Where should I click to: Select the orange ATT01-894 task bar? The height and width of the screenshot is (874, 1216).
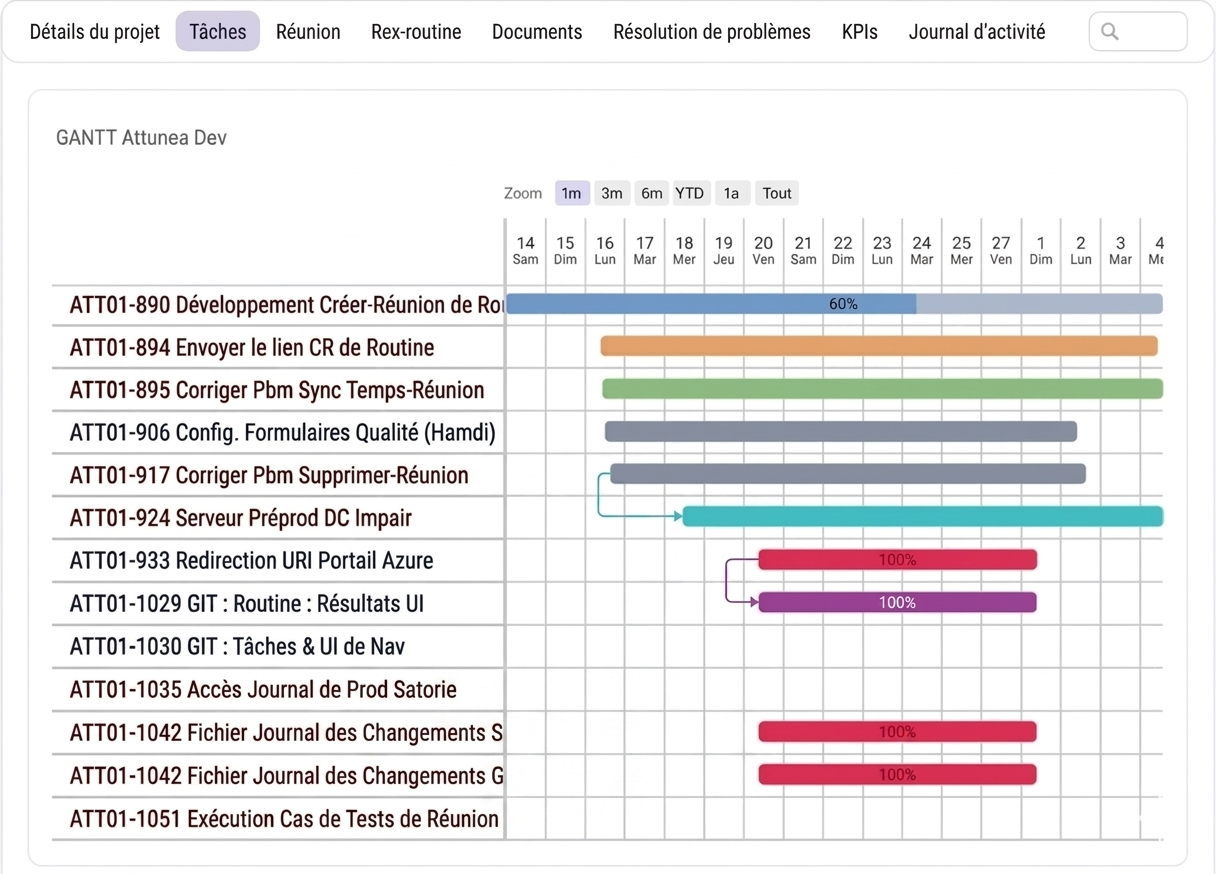point(879,346)
